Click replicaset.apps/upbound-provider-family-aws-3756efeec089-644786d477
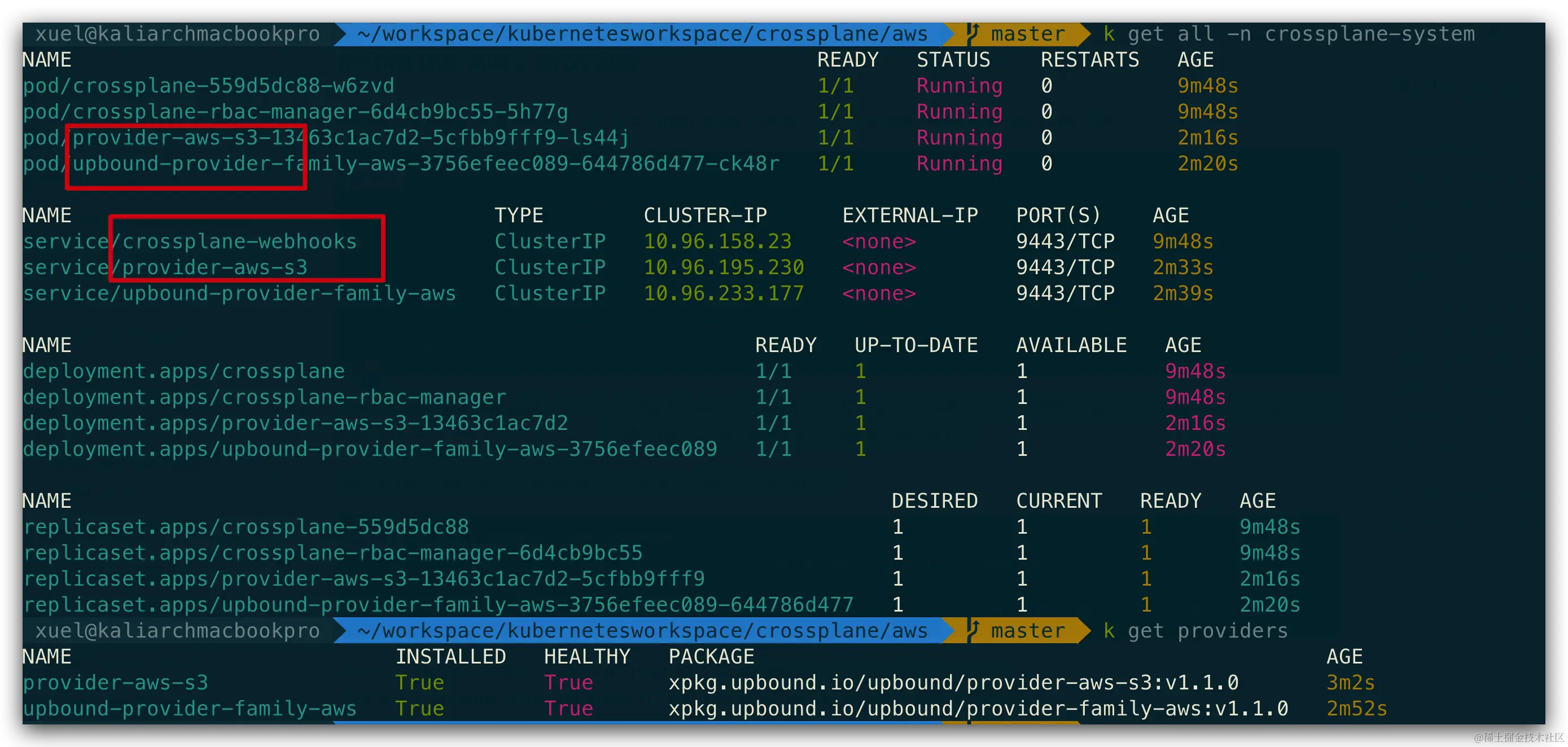 [438, 605]
